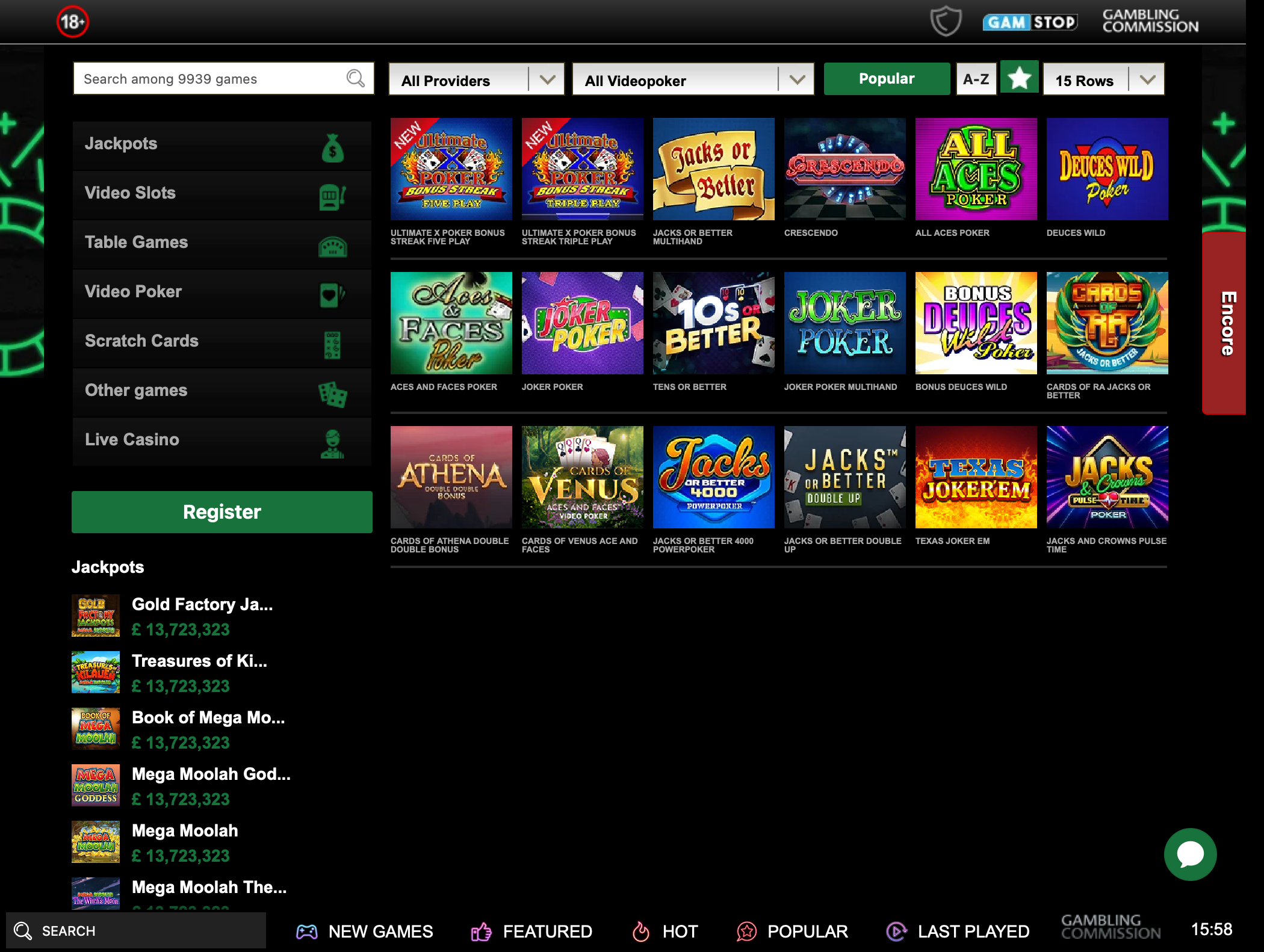Click the shield icon in header
The image size is (1264, 952).
(x=946, y=21)
